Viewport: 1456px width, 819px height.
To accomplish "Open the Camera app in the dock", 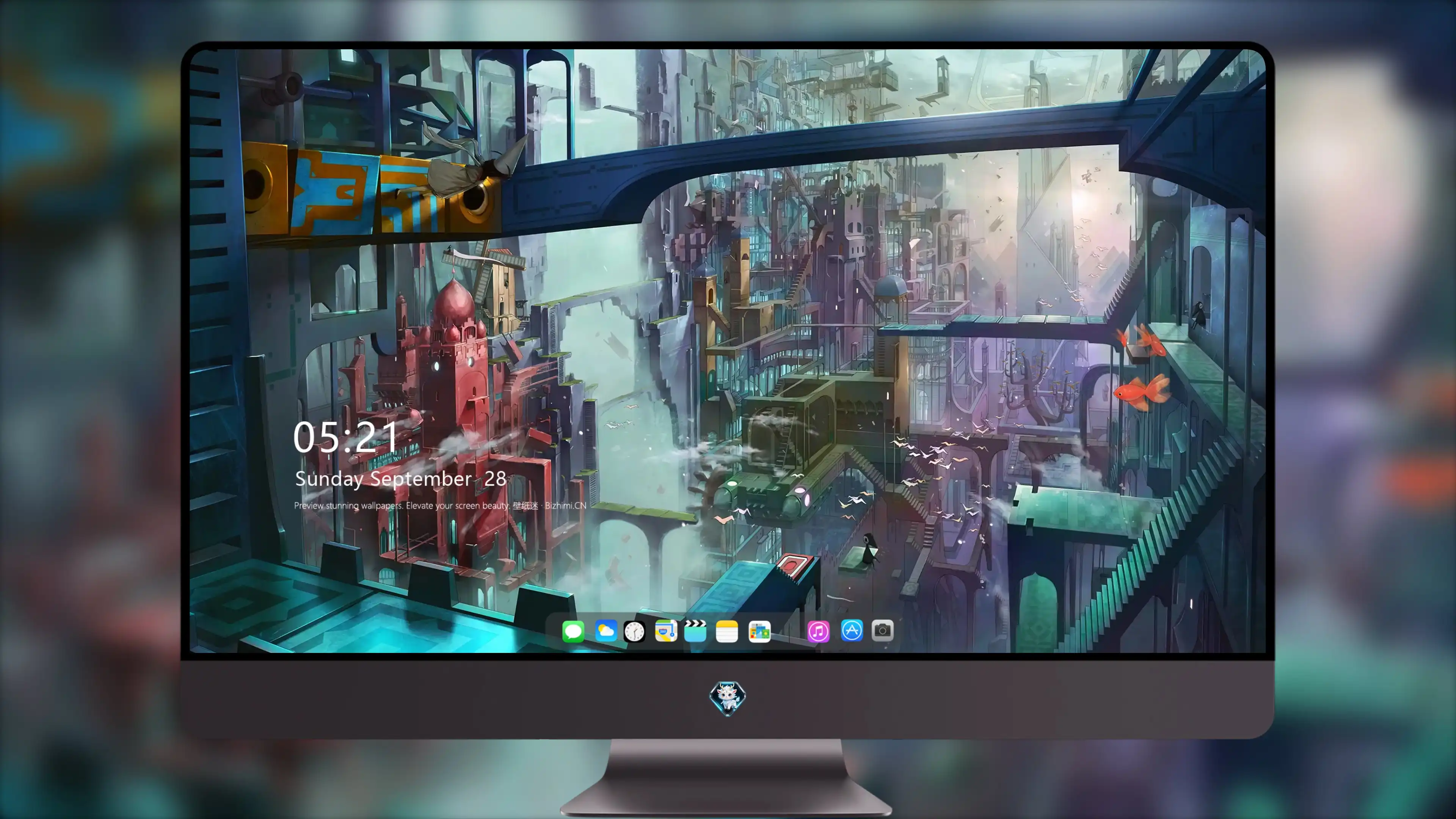I will coord(882,630).
